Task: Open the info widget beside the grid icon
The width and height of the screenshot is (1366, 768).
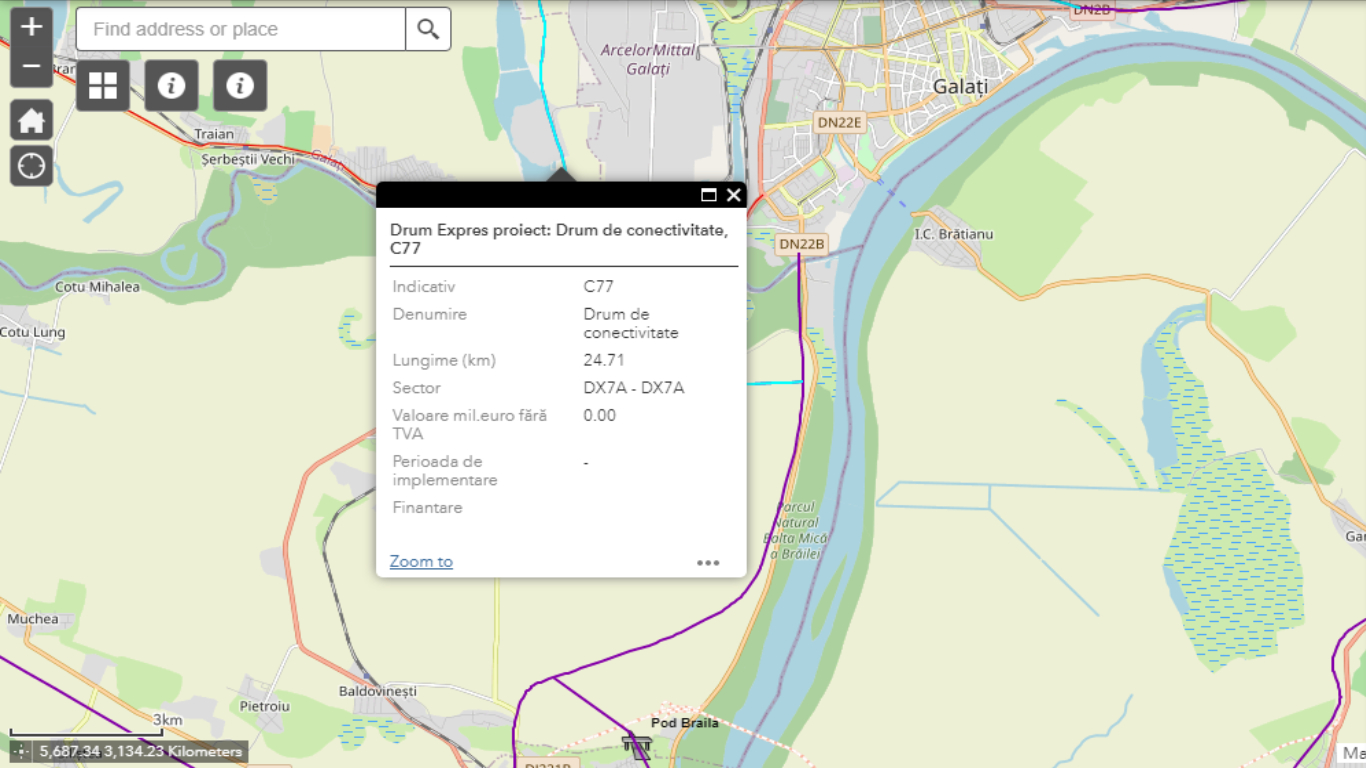Action: 171,86
